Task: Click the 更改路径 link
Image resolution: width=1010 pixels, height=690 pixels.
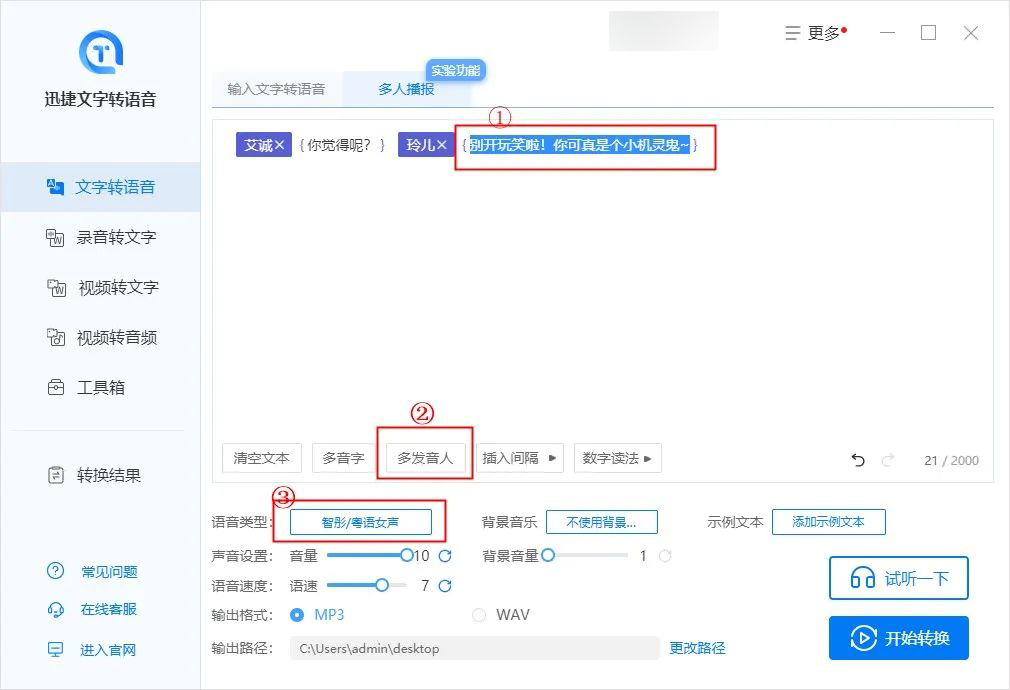Action: tap(697, 648)
